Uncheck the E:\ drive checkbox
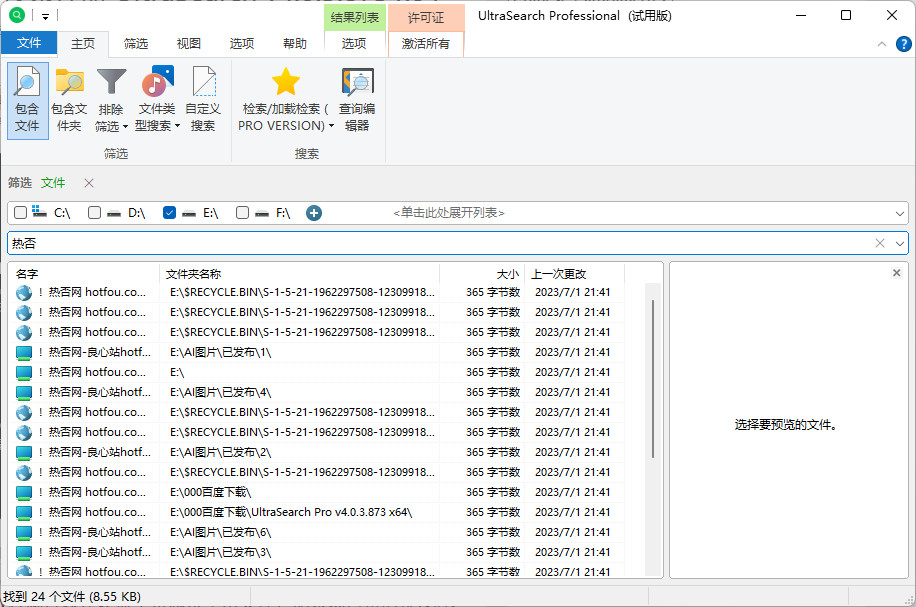 (x=169, y=213)
